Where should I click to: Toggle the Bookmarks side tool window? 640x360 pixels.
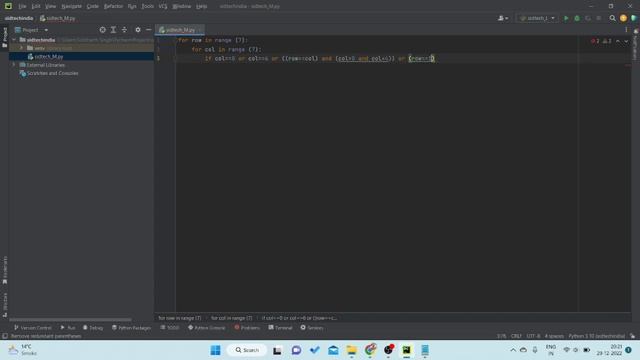pos(4,270)
